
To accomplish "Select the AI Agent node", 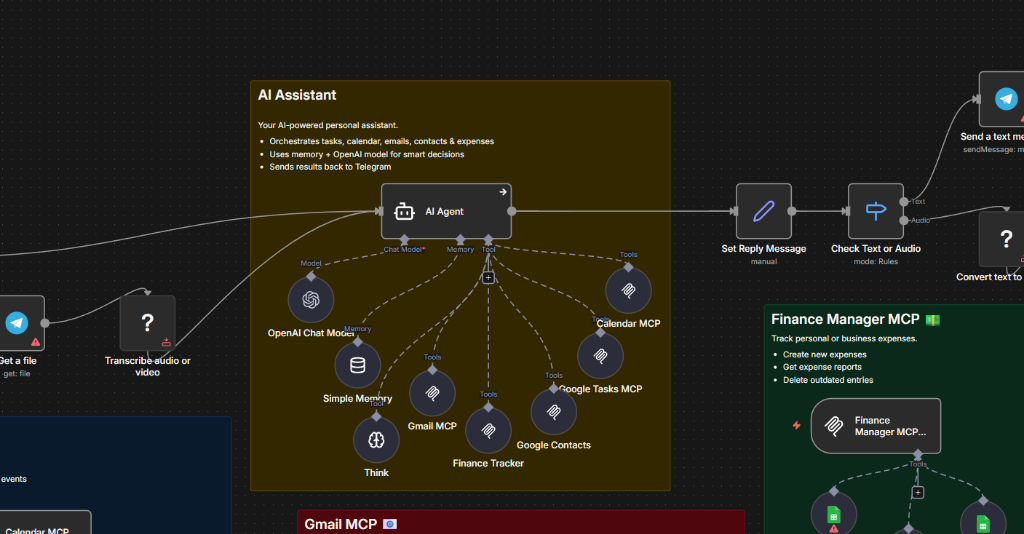I will [x=445, y=211].
